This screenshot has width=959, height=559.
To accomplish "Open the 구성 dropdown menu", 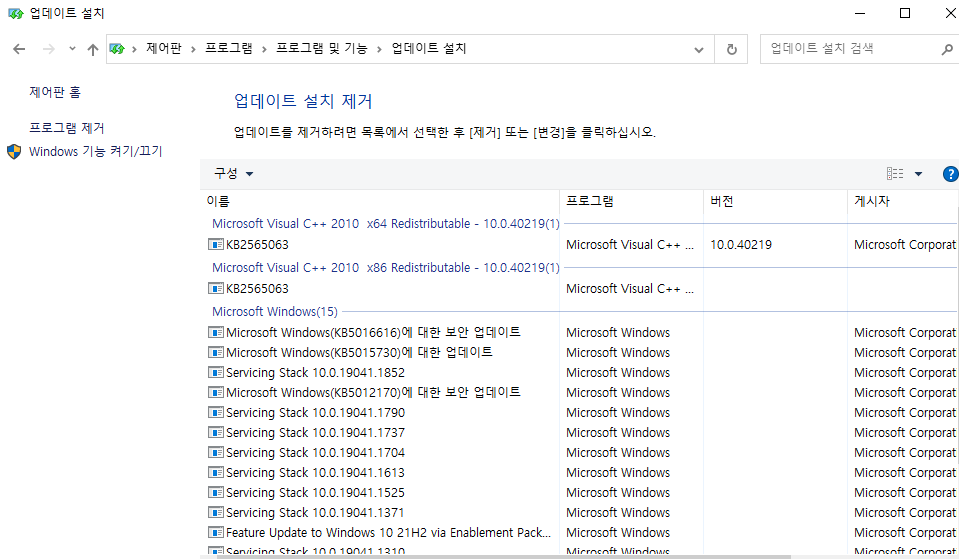I will (x=233, y=174).
